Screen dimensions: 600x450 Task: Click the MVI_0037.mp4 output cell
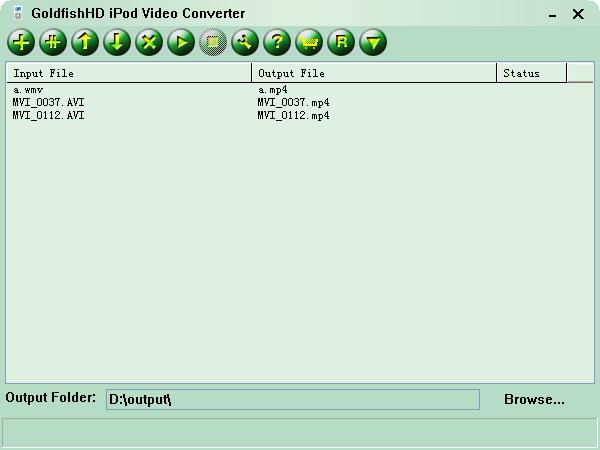click(293, 103)
